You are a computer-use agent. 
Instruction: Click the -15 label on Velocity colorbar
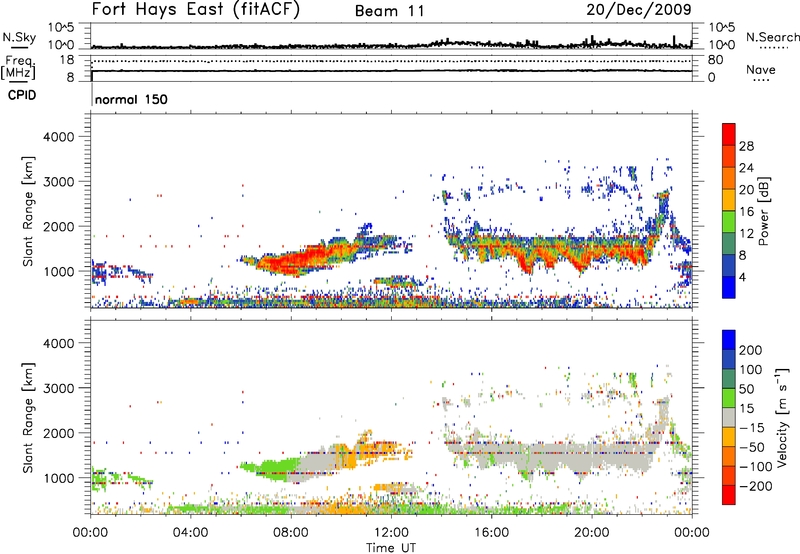tap(752, 428)
